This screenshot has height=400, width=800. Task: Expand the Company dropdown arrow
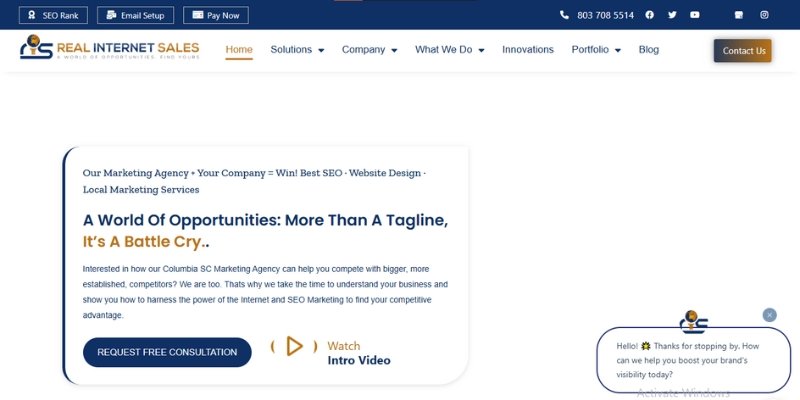[394, 50]
